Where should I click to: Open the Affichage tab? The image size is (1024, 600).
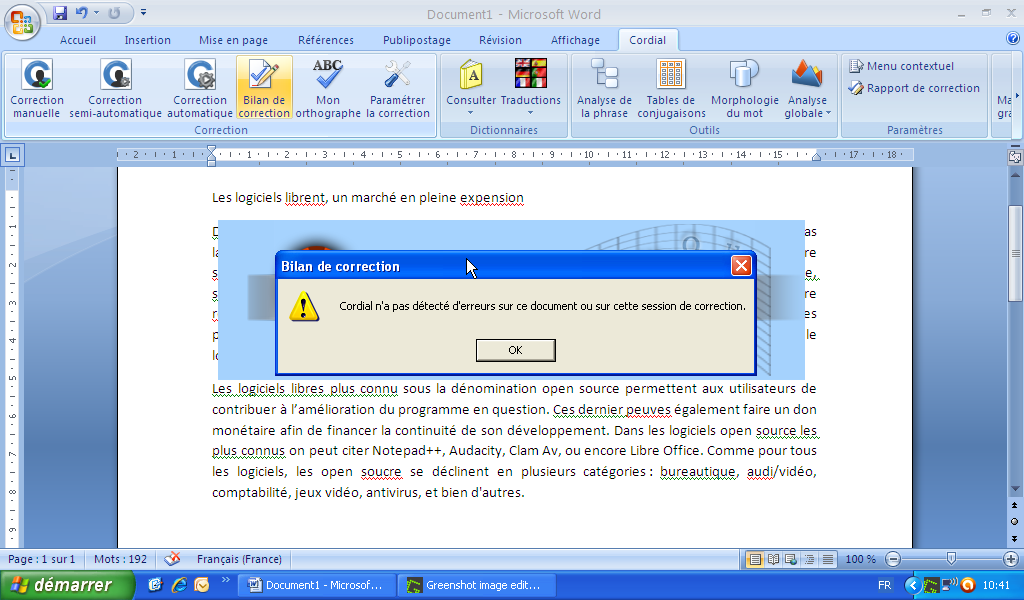575,40
